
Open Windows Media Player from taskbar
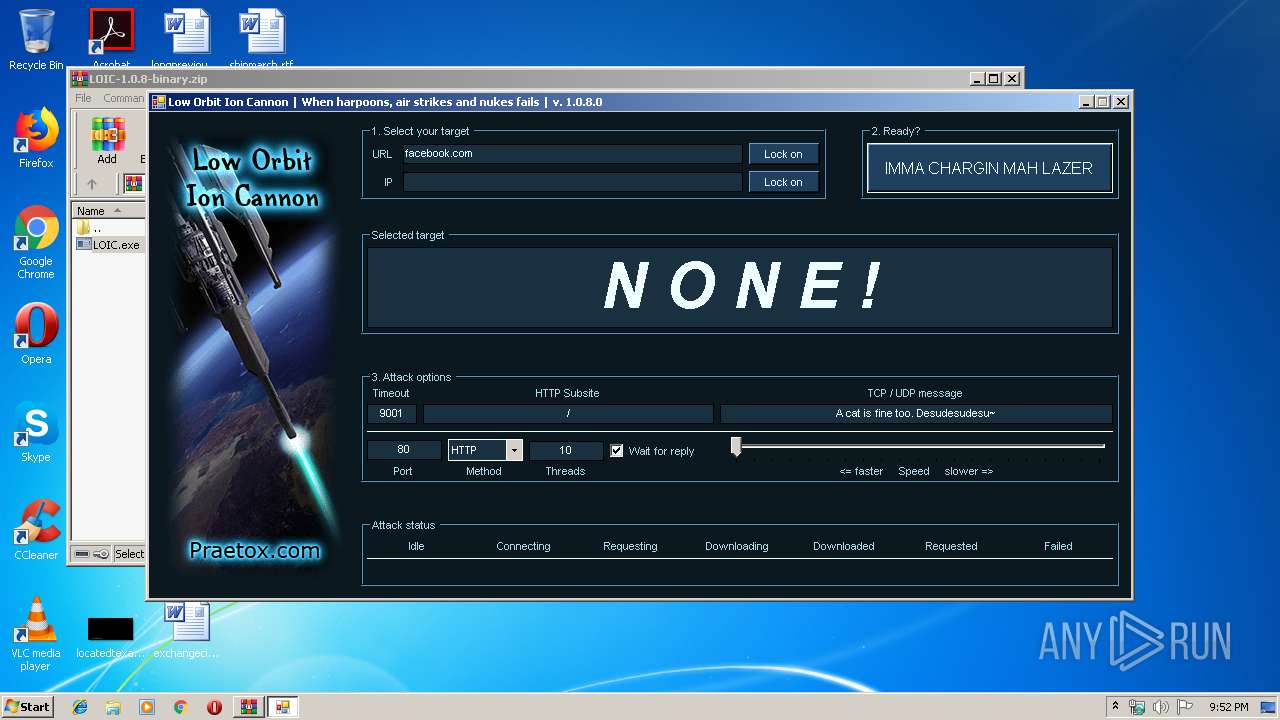click(147, 707)
